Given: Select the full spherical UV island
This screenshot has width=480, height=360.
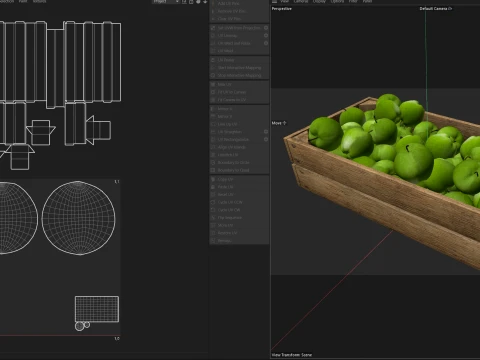Looking at the screenshot, I should (78, 218).
